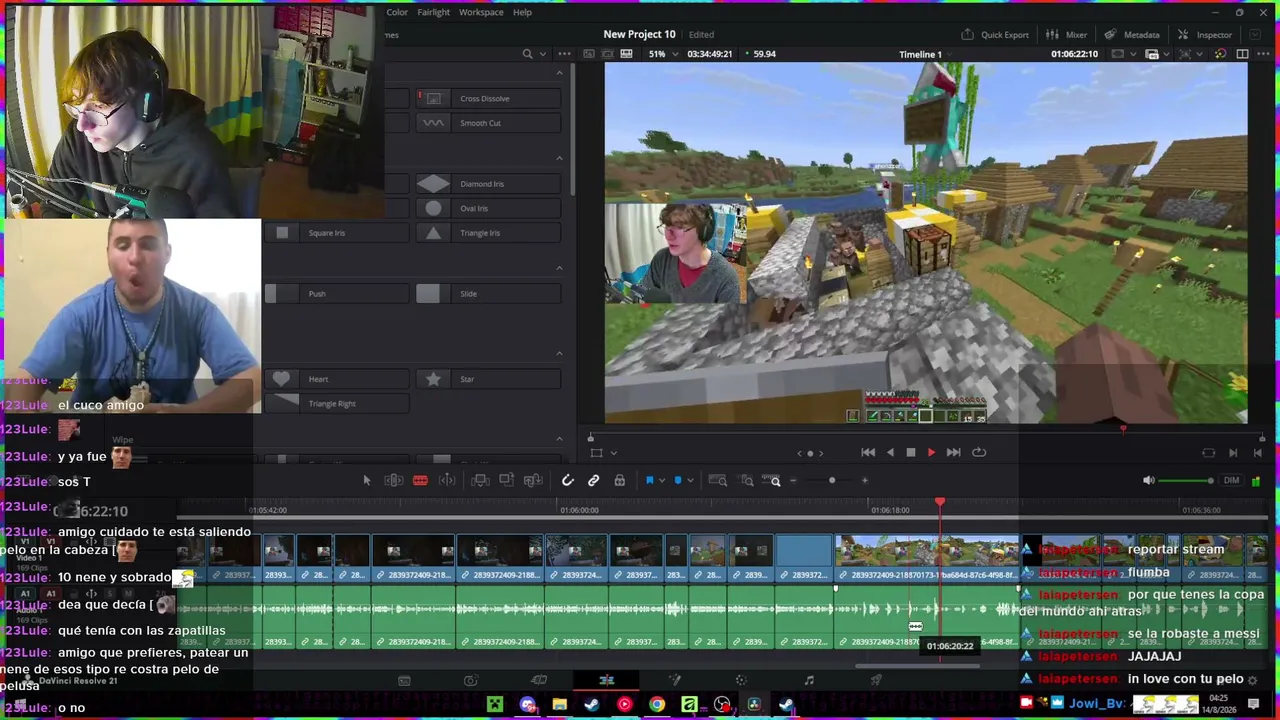
Task: Switch to the Fairlight page tab
Action: coord(809,680)
